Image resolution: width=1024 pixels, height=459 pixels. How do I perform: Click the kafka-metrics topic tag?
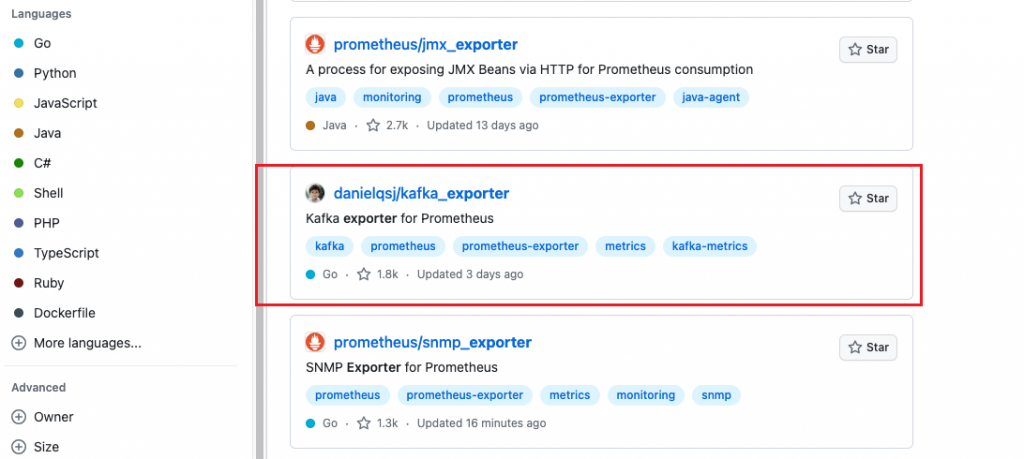[x=710, y=246]
